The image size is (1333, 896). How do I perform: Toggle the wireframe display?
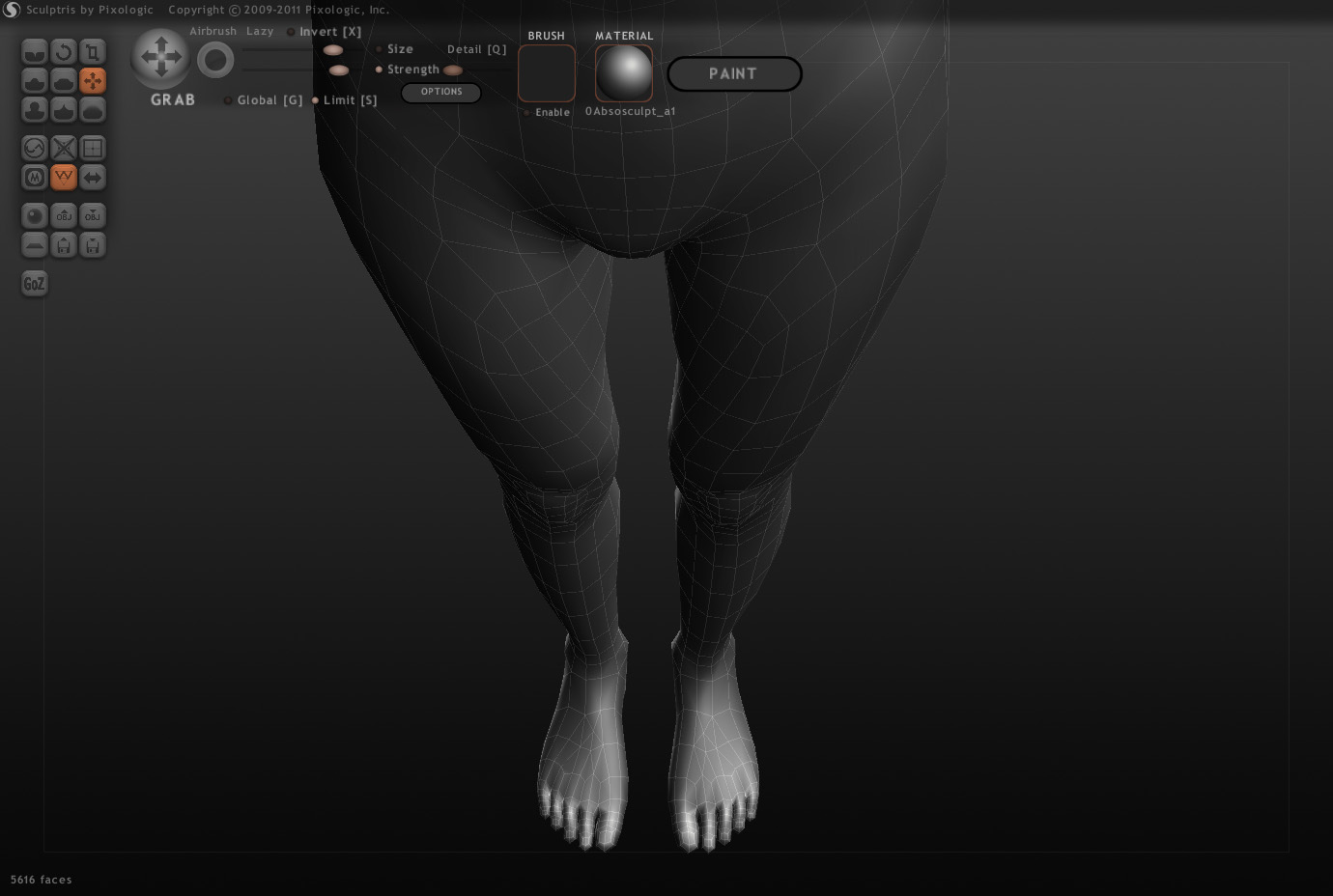pyautogui.click(x=64, y=178)
